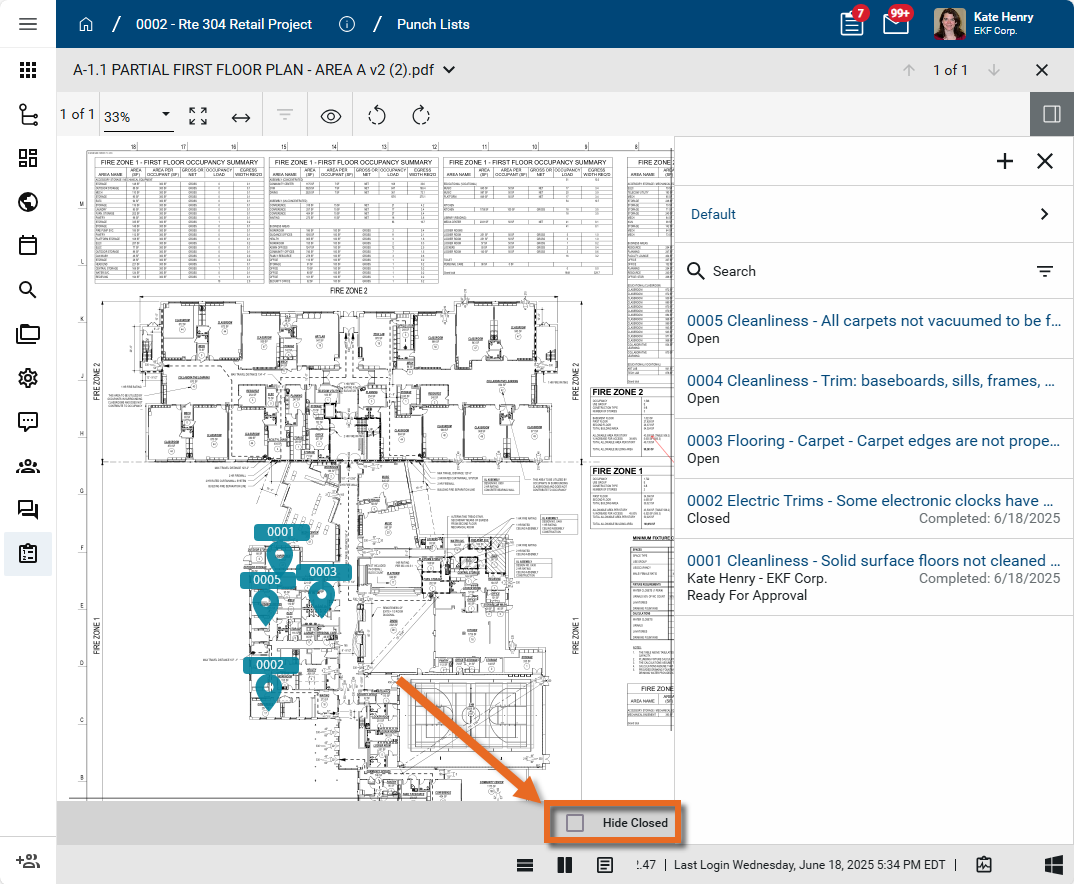This screenshot has height=884, width=1089.
Task: Open the notifications clipboard icon
Action: tap(852, 24)
